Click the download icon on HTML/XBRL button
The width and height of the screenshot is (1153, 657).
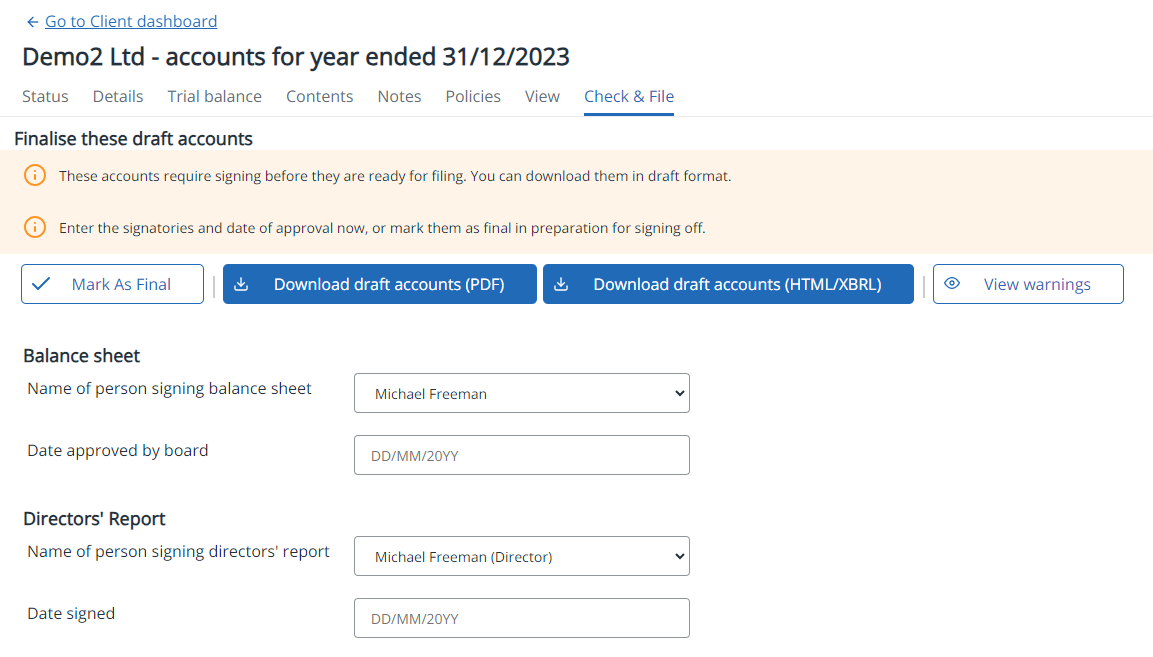(561, 284)
